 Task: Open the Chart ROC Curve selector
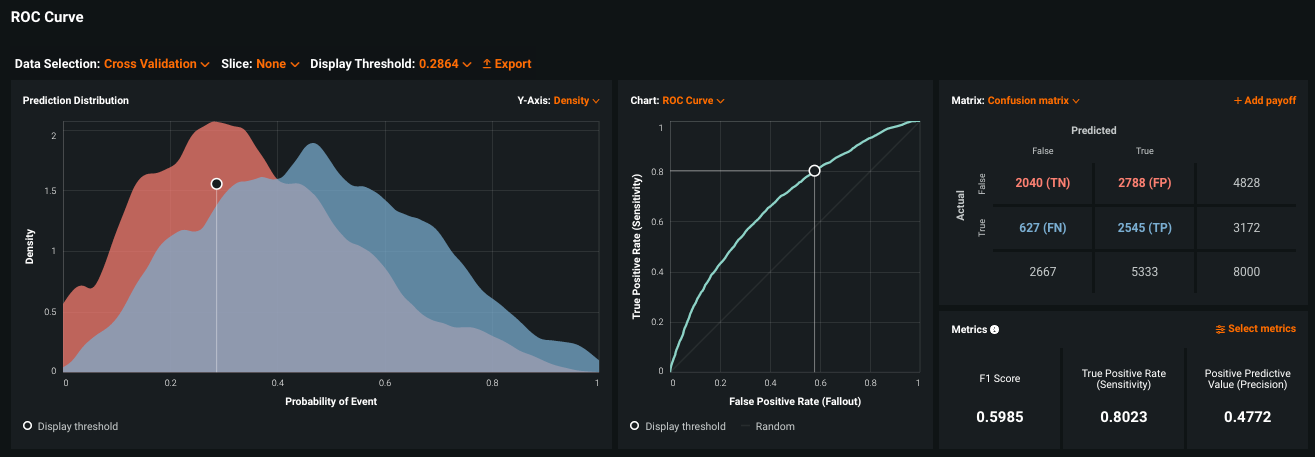pyautogui.click(x=692, y=101)
